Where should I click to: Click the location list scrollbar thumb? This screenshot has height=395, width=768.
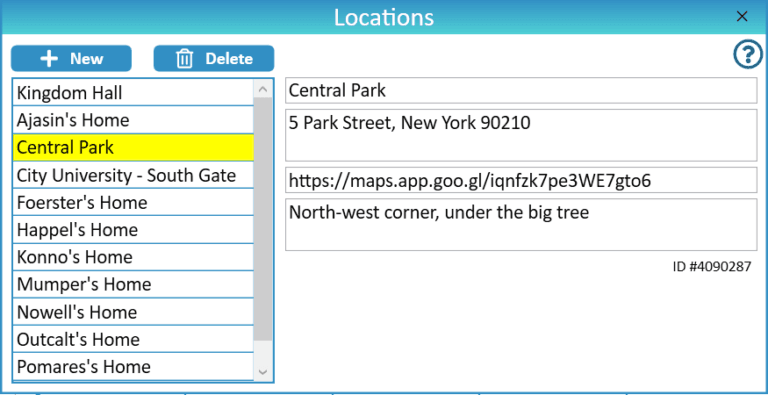[x=263, y=219]
